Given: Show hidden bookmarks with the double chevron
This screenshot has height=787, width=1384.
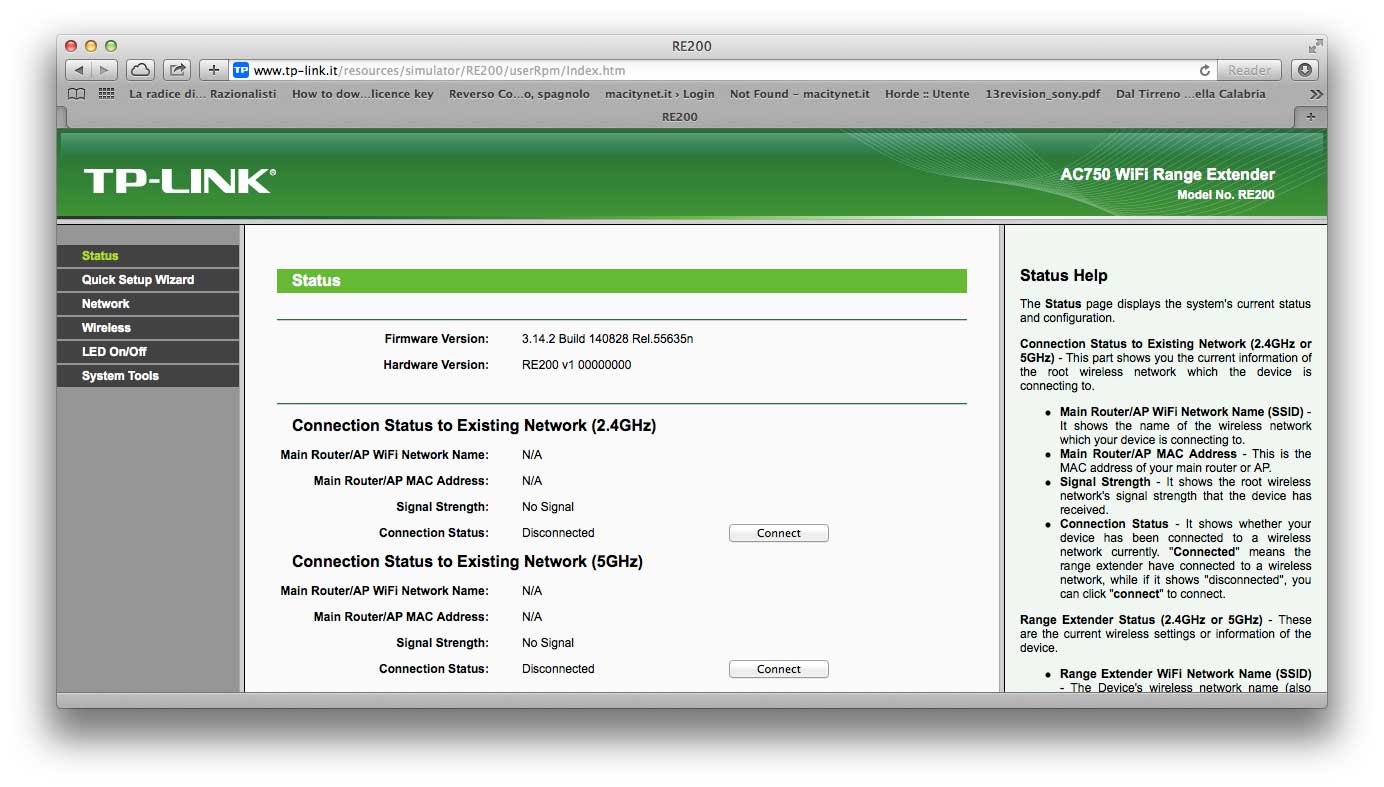Looking at the screenshot, I should pyautogui.click(x=1316, y=94).
